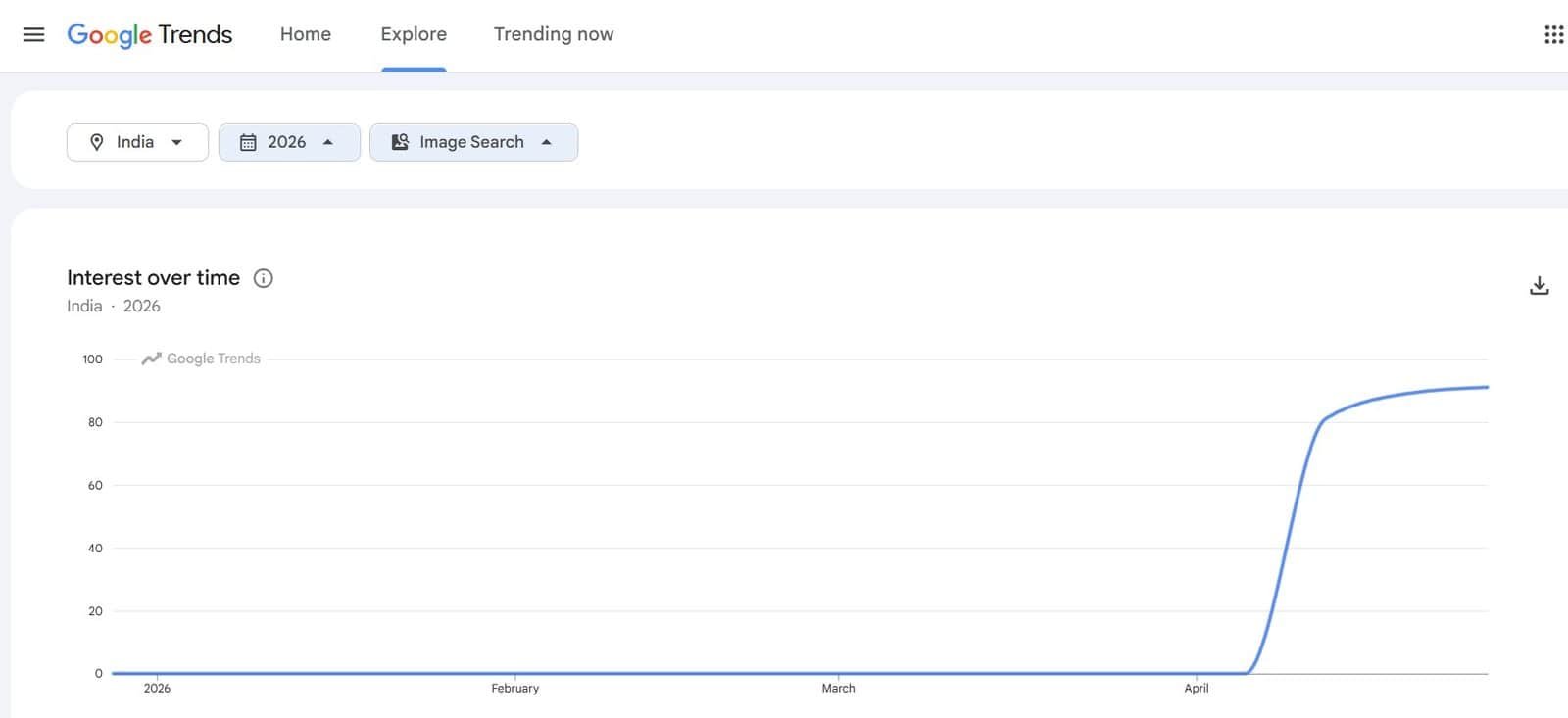Open the hamburger main menu

click(33, 34)
